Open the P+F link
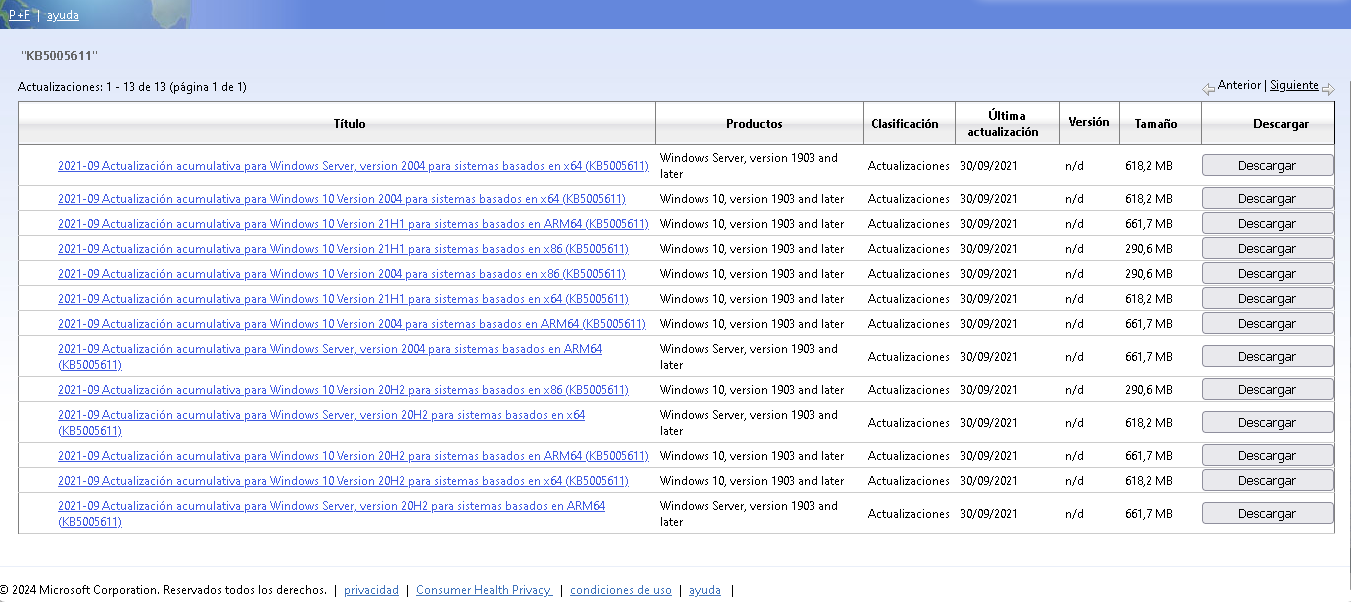Viewport: 1351px width, 602px height. point(20,15)
